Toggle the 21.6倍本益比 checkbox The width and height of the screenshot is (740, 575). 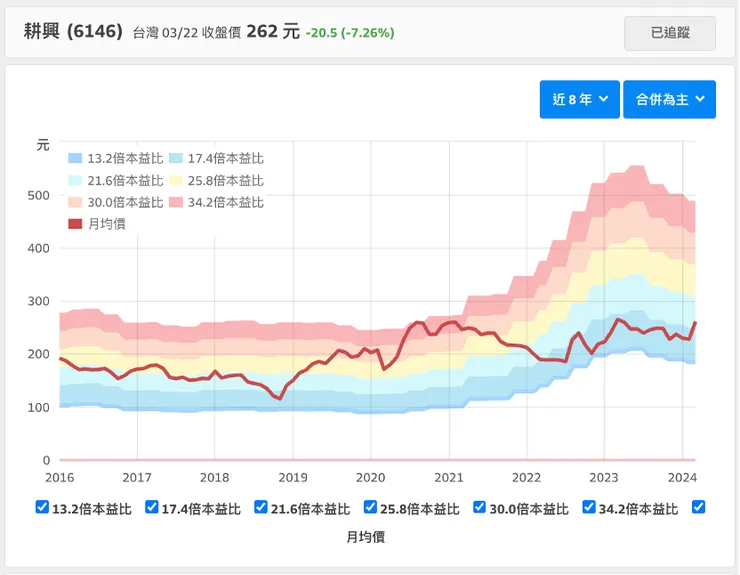pyautogui.click(x=261, y=507)
